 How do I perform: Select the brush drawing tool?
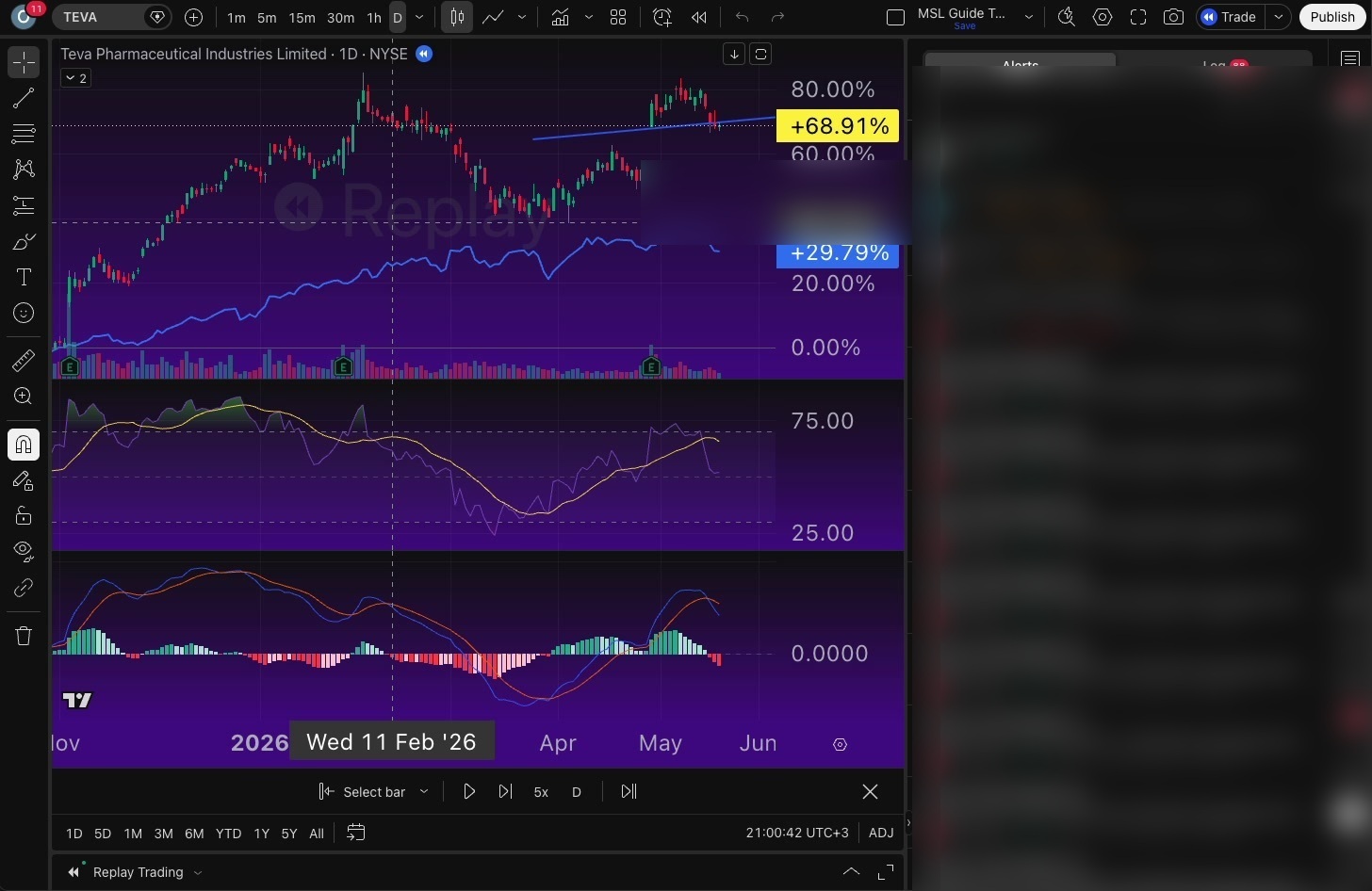tap(24, 242)
